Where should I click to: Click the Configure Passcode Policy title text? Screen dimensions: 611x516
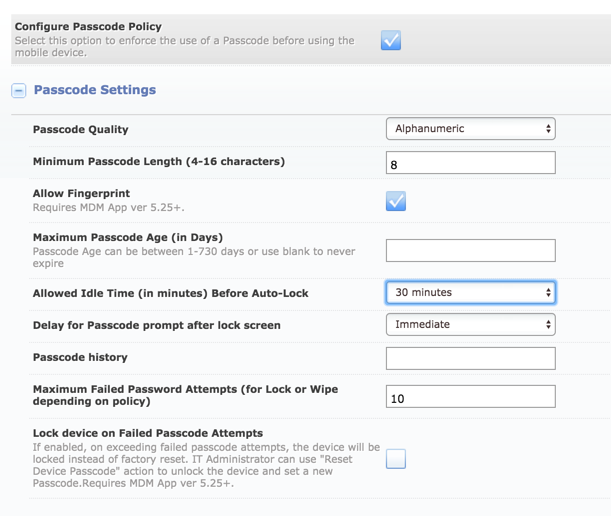pyautogui.click(x=88, y=26)
